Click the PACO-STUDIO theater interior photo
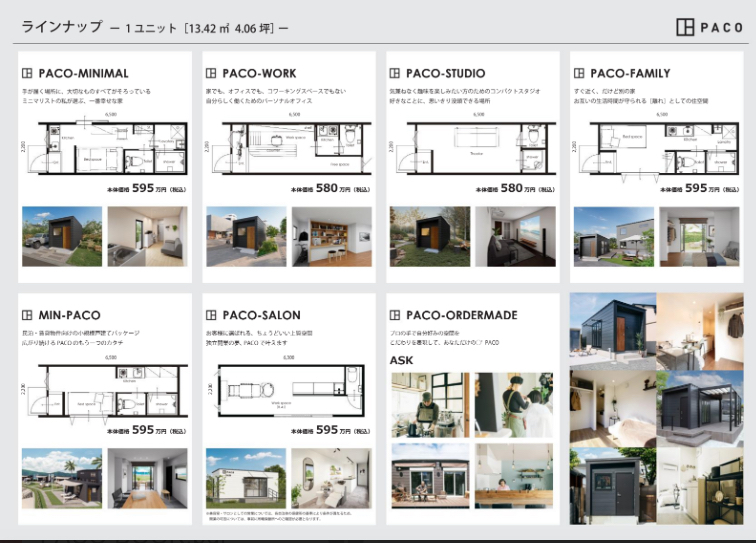This screenshot has width=756, height=543. (x=515, y=237)
